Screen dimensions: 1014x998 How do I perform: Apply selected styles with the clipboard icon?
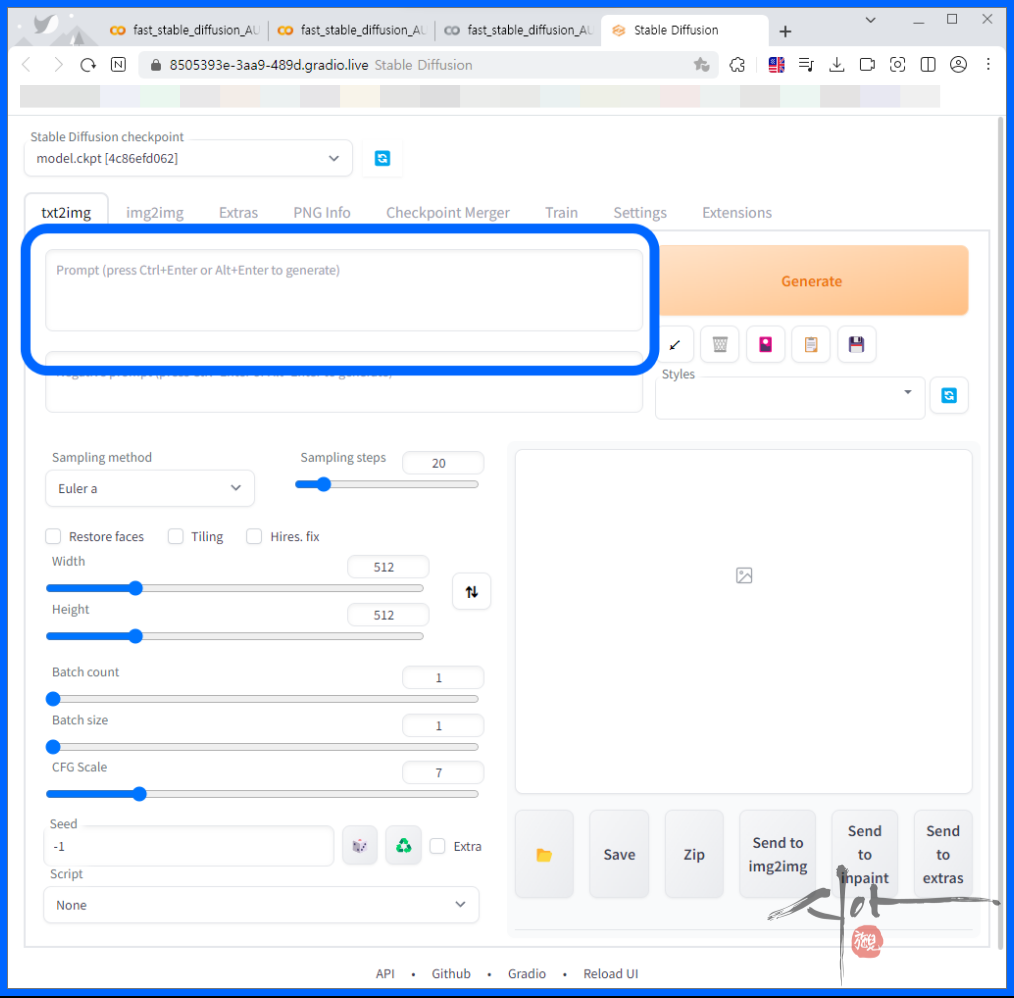point(811,345)
